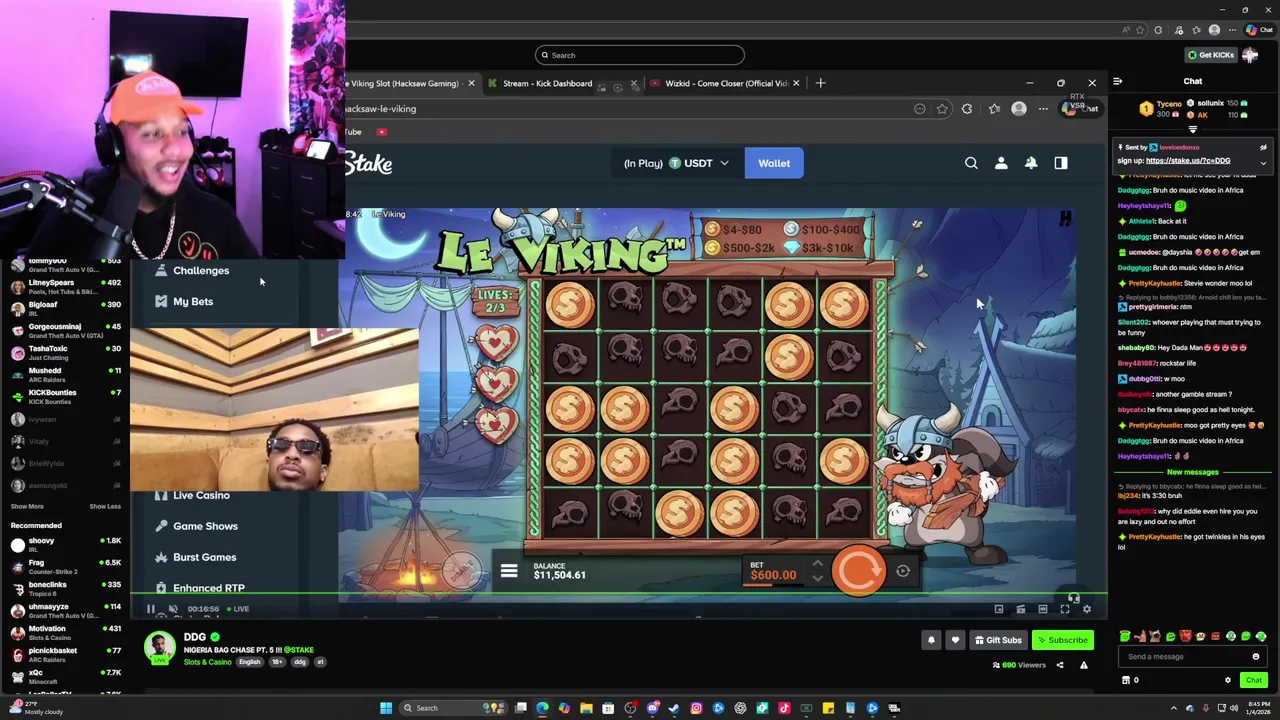This screenshot has width=1280, height=720.
Task: Click the Slots & Casino category link
Action: [x=207, y=662]
